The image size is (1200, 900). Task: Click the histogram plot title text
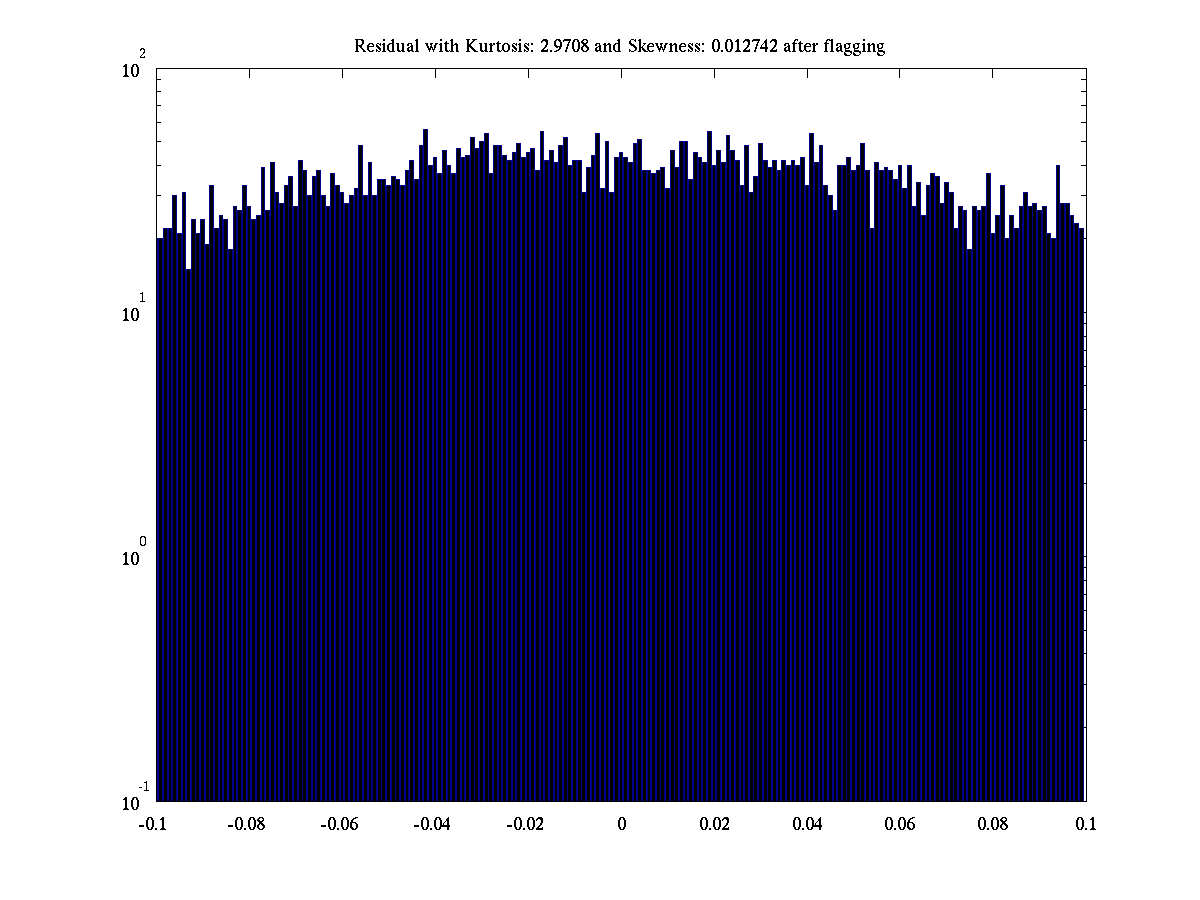coord(619,46)
